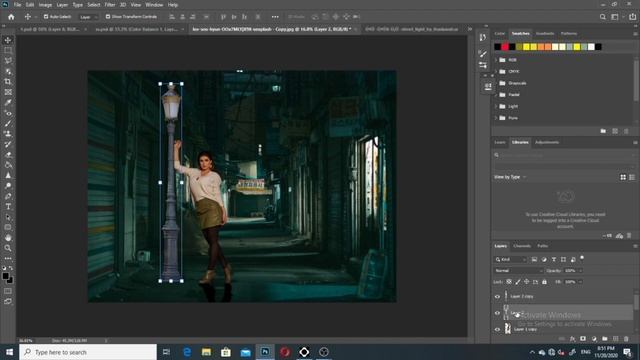Open the Auto-Select Layer dropdown
This screenshot has width=640, height=360.
pyautogui.click(x=89, y=17)
